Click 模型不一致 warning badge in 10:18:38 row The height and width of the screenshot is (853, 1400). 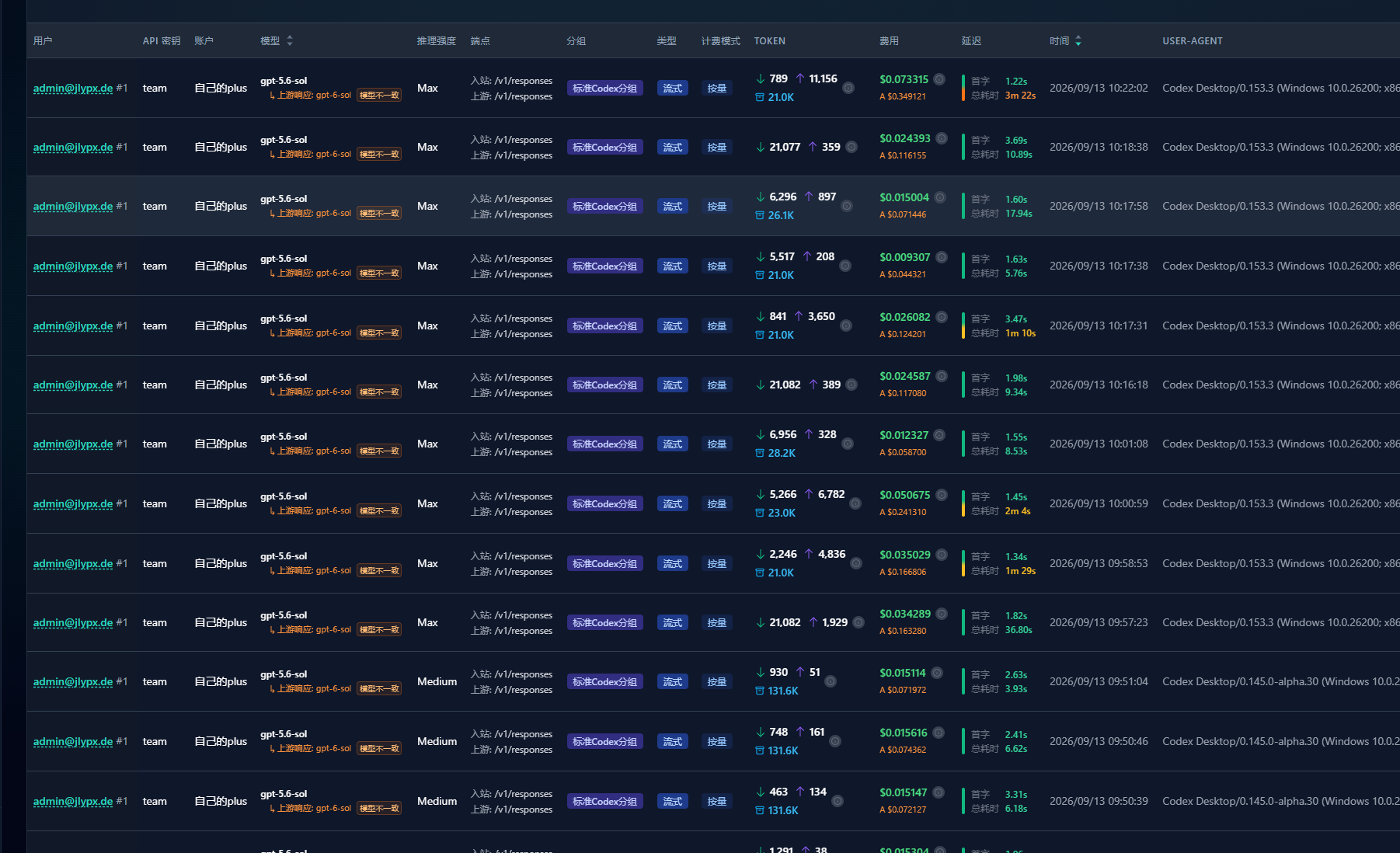pyautogui.click(x=379, y=155)
